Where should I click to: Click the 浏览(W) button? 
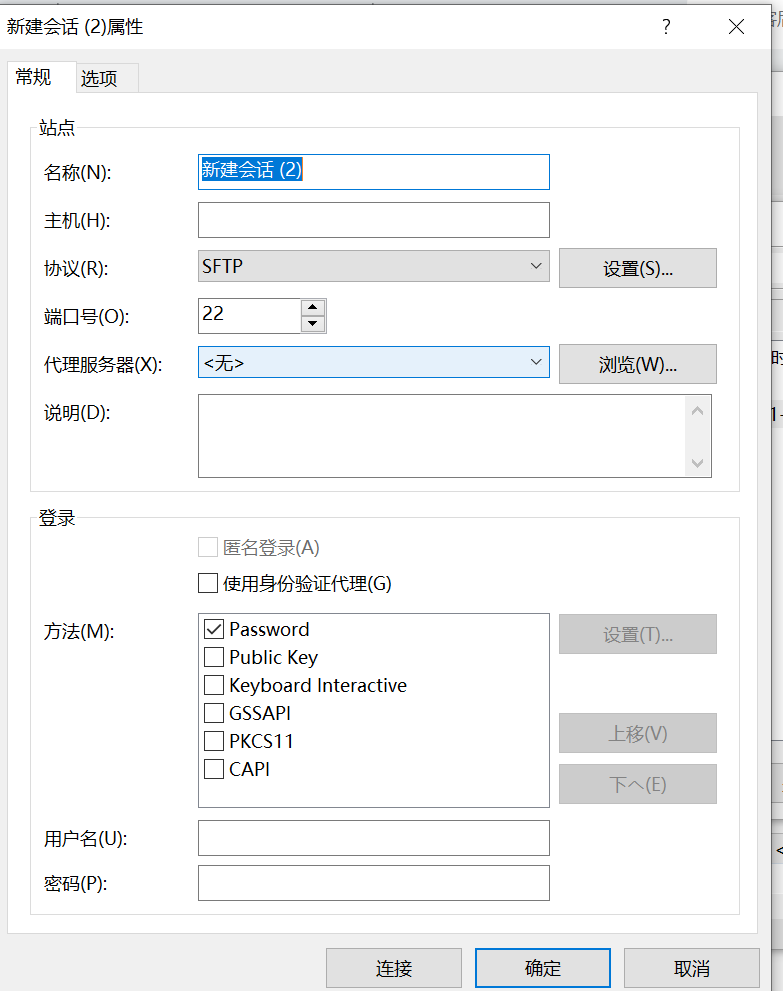coord(637,363)
